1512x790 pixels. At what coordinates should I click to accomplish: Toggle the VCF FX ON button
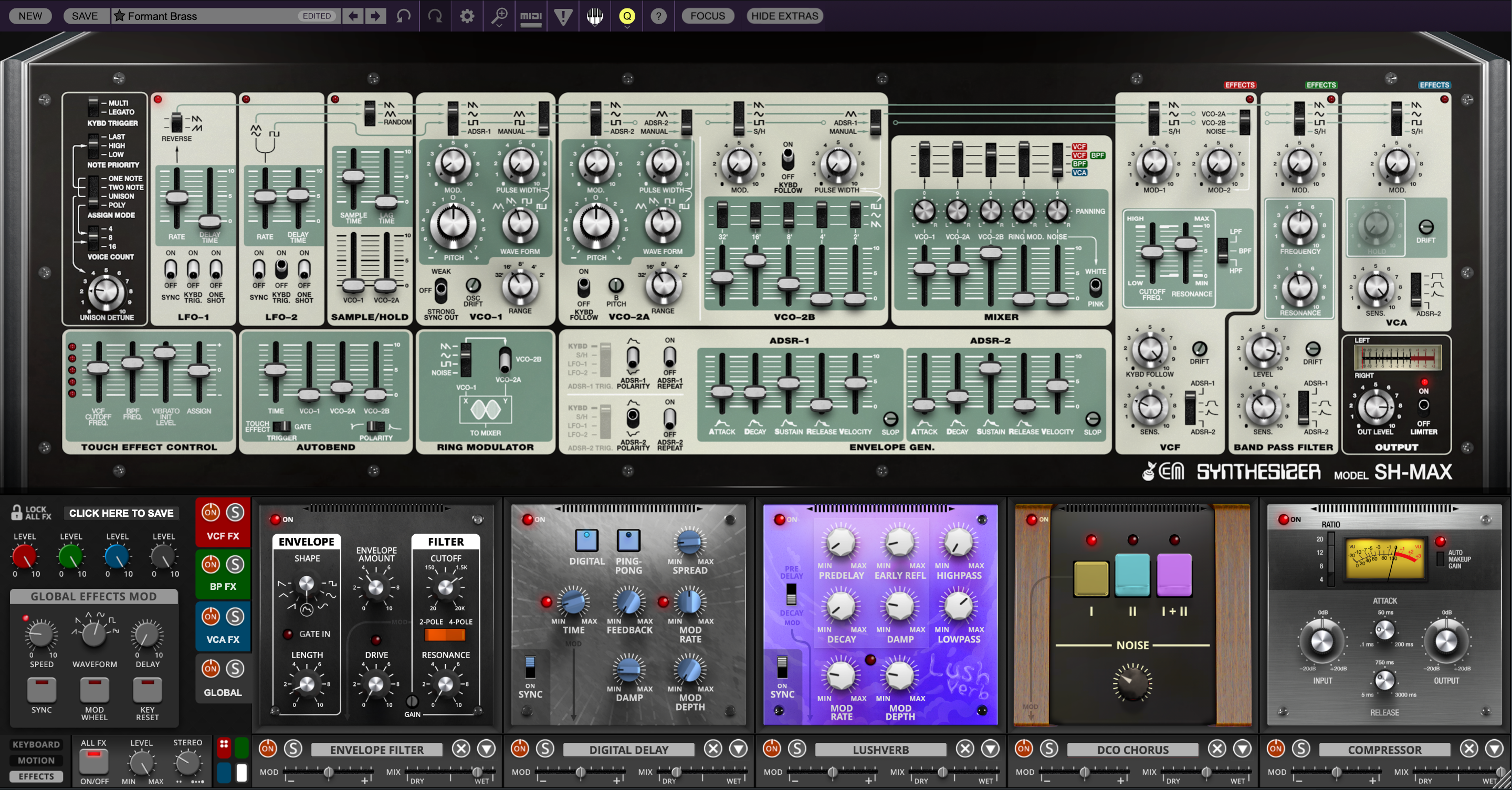pos(211,512)
